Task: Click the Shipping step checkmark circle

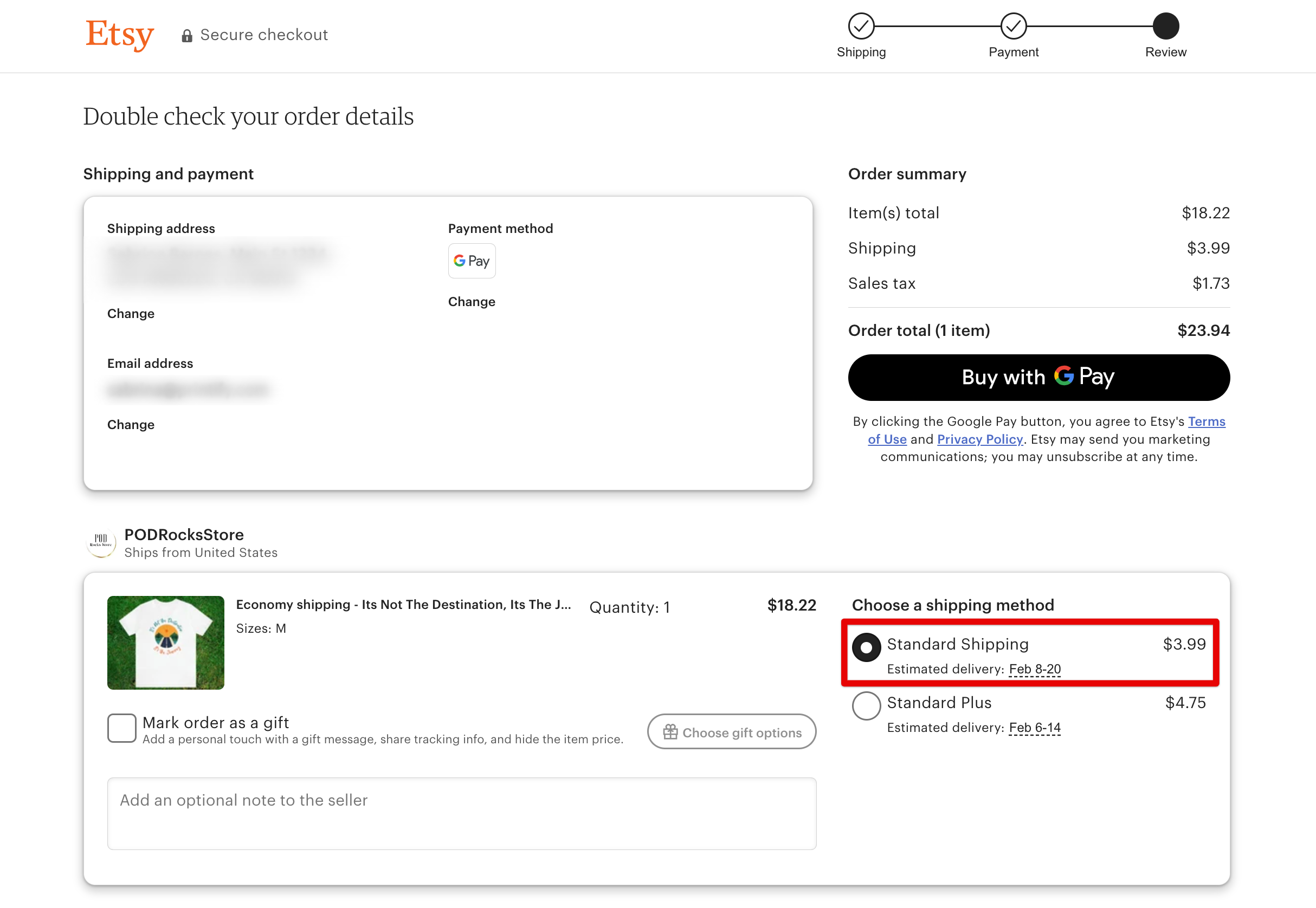Action: (861, 25)
